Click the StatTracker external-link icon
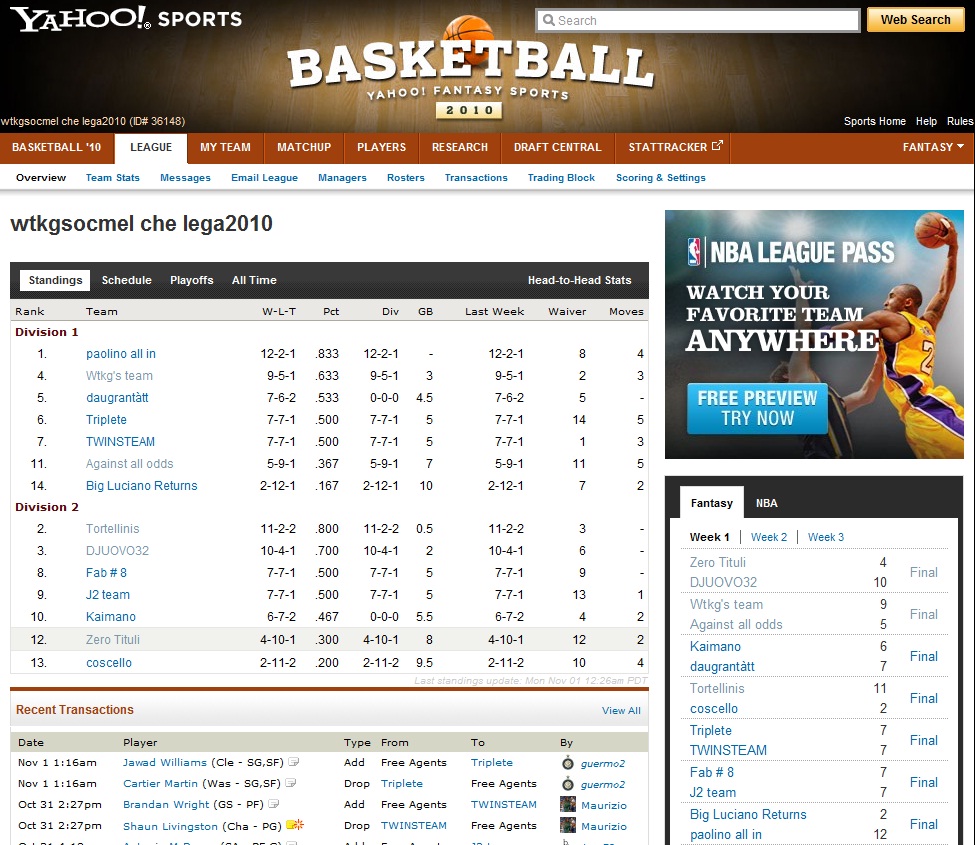Screen dimensions: 975x845 pyautogui.click(x=717, y=147)
